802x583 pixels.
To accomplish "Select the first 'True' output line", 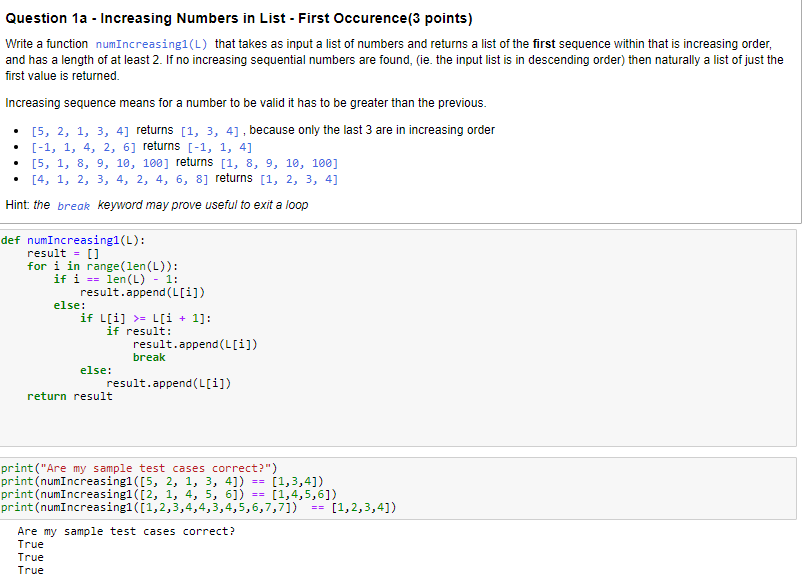I will click(30, 544).
